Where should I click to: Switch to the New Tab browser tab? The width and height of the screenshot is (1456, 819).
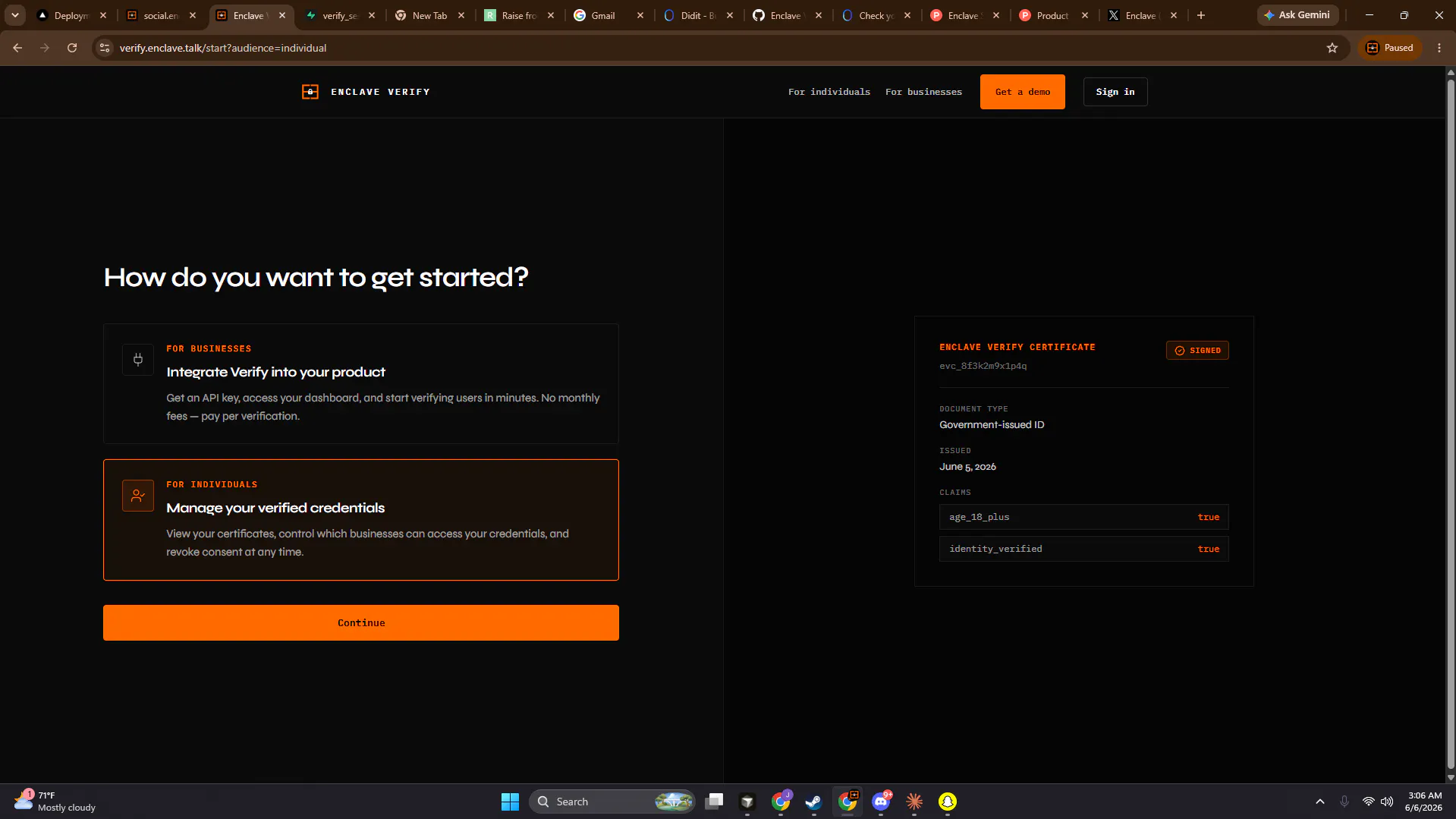coord(429,15)
